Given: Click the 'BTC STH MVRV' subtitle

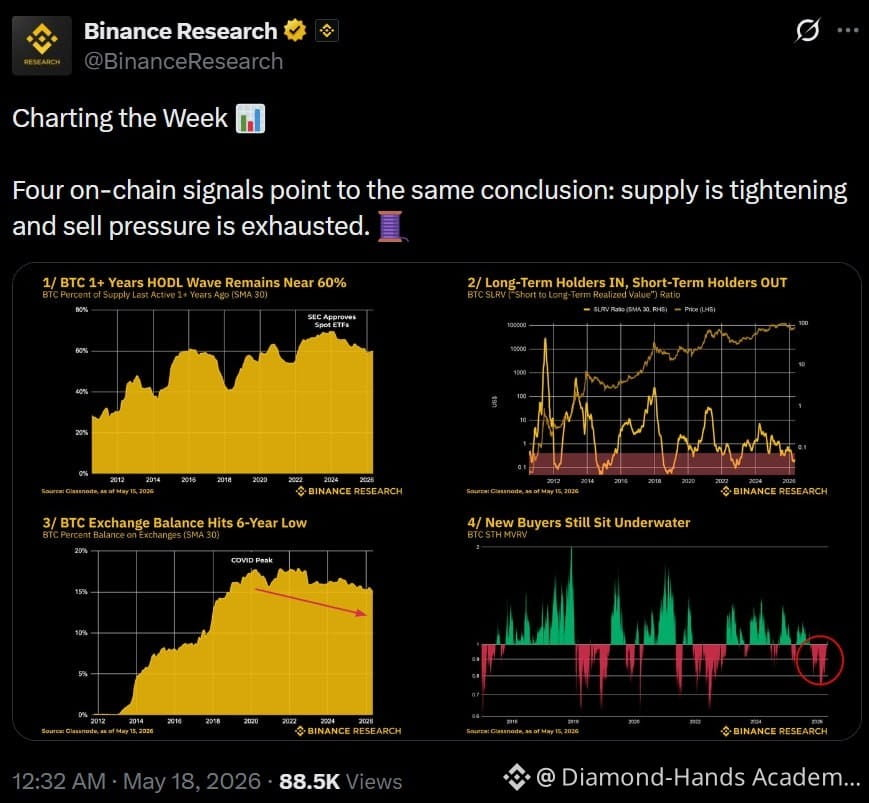Looking at the screenshot, I should point(497,535).
